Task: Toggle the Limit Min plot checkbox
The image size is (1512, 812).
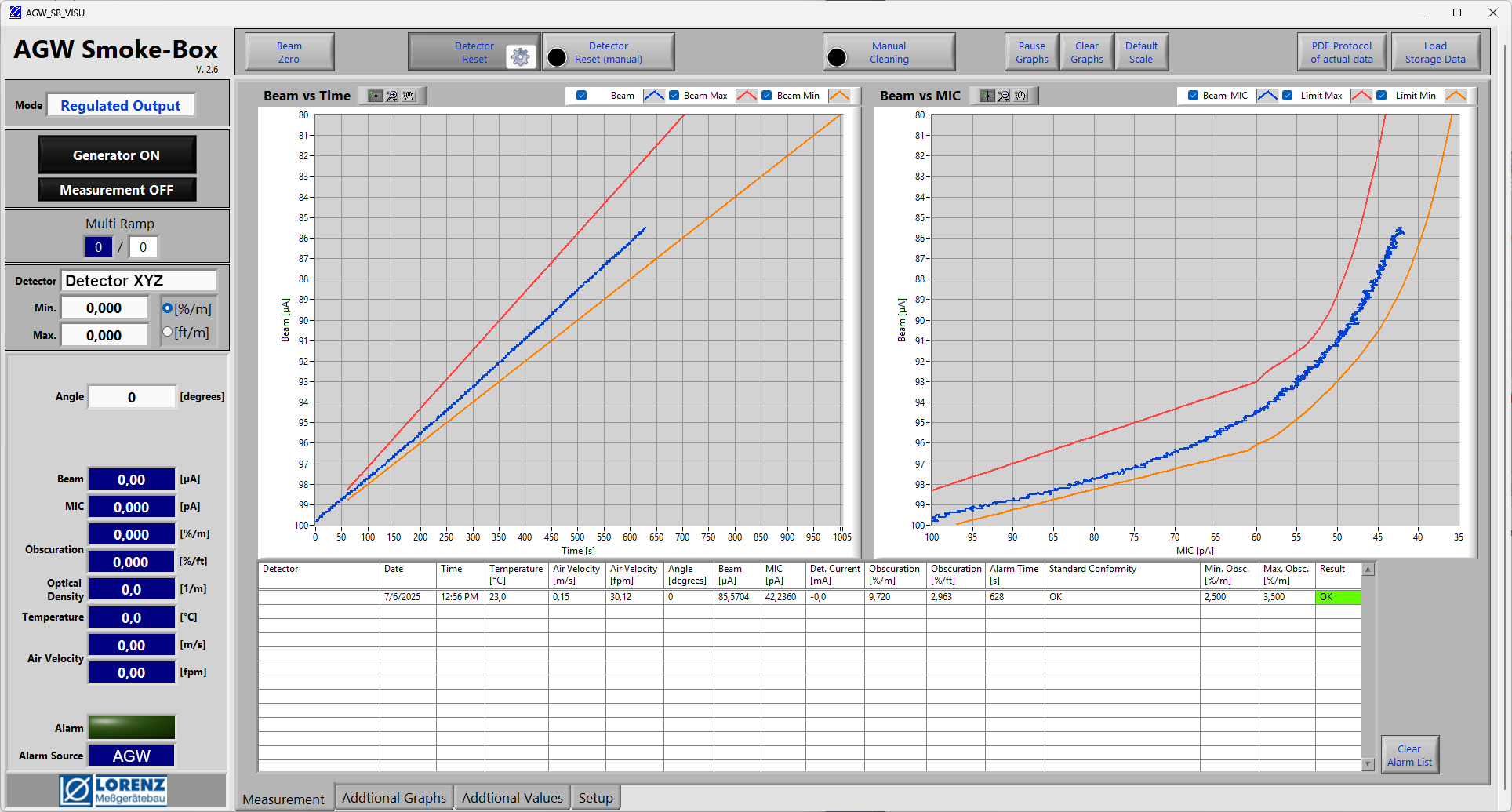Action: point(1382,96)
